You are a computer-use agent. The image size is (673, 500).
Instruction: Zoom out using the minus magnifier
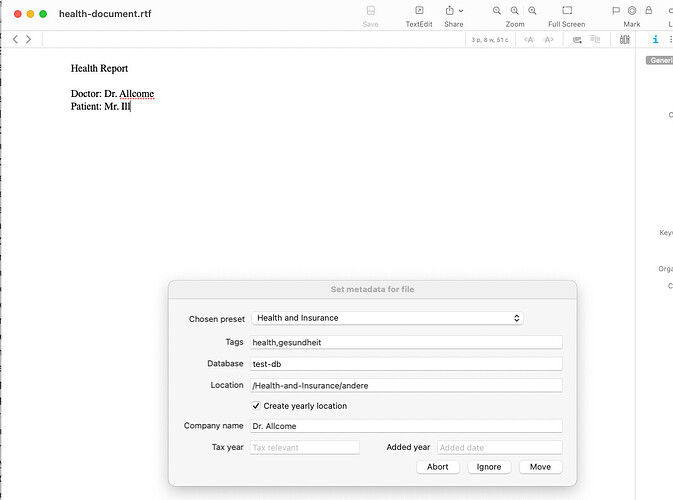(x=497, y=11)
